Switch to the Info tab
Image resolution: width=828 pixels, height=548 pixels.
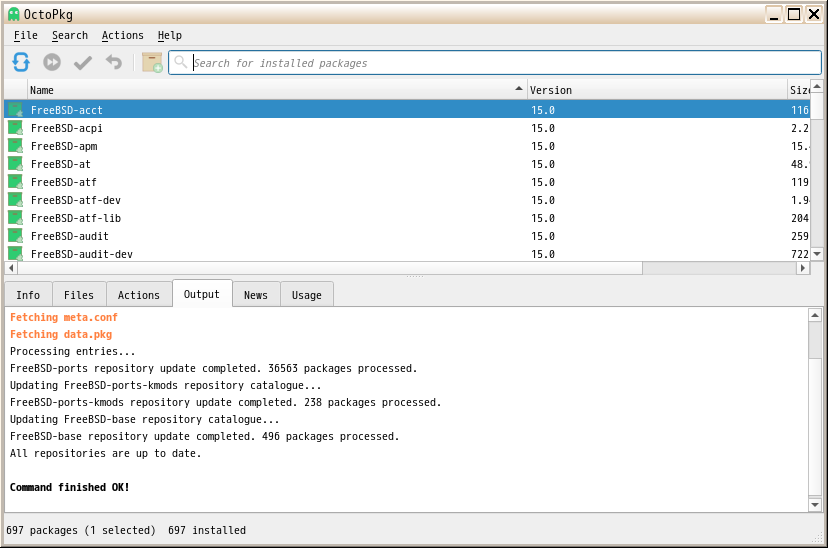coord(28,295)
